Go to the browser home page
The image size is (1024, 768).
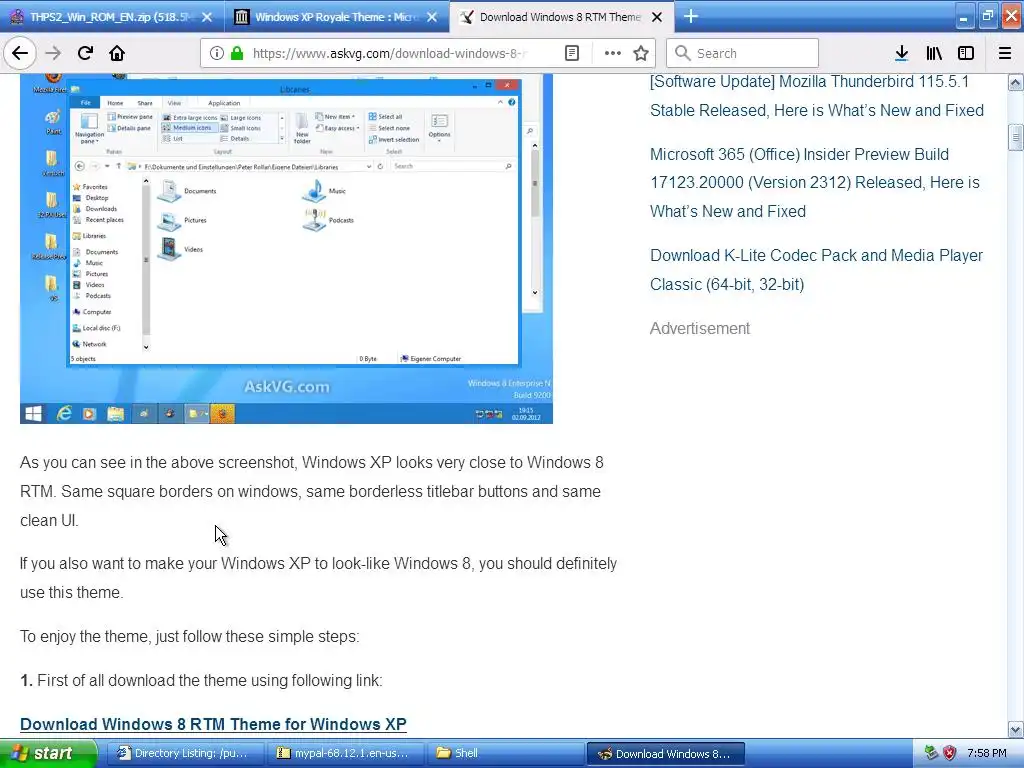coord(117,53)
